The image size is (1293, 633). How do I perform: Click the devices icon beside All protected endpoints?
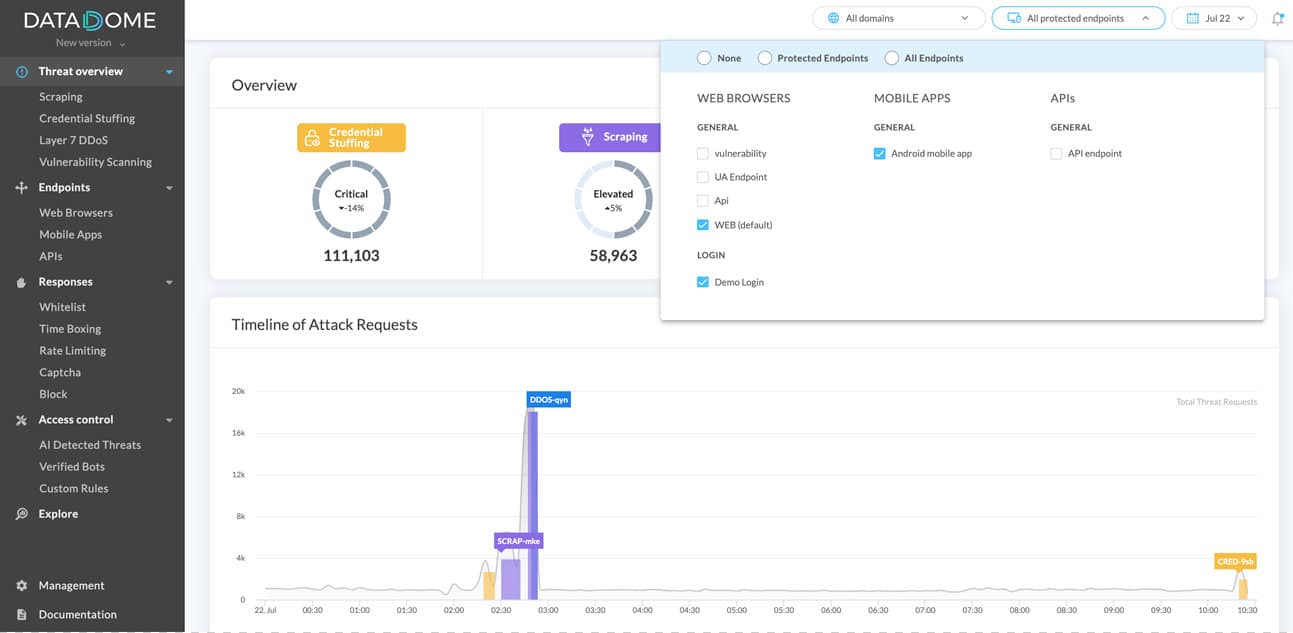click(x=1014, y=18)
